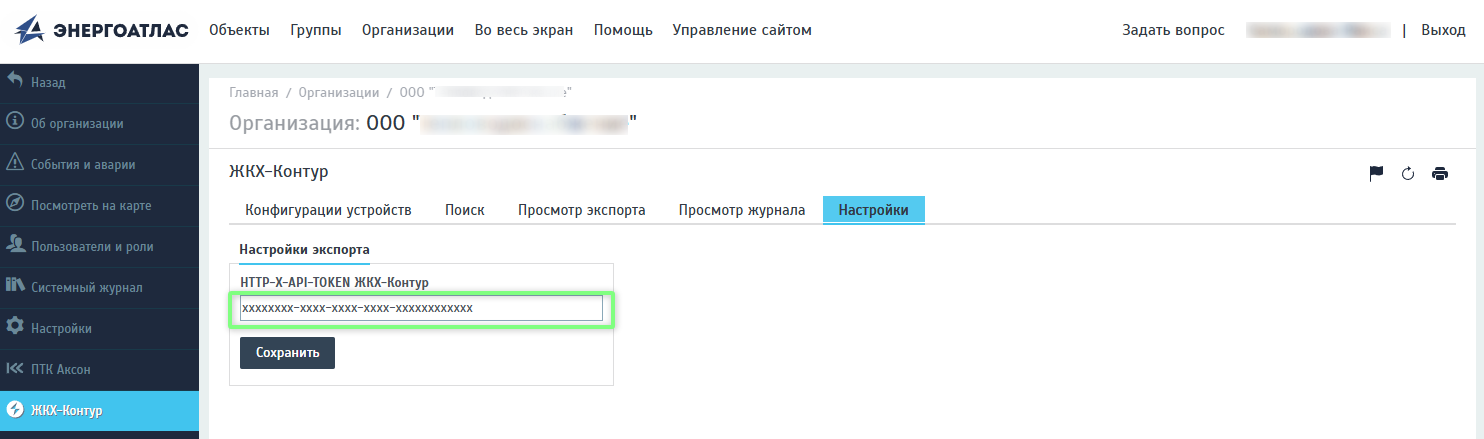The height and width of the screenshot is (439, 1484).
Task: Click the warning triangle icon for События и аварии
Action: click(x=15, y=163)
